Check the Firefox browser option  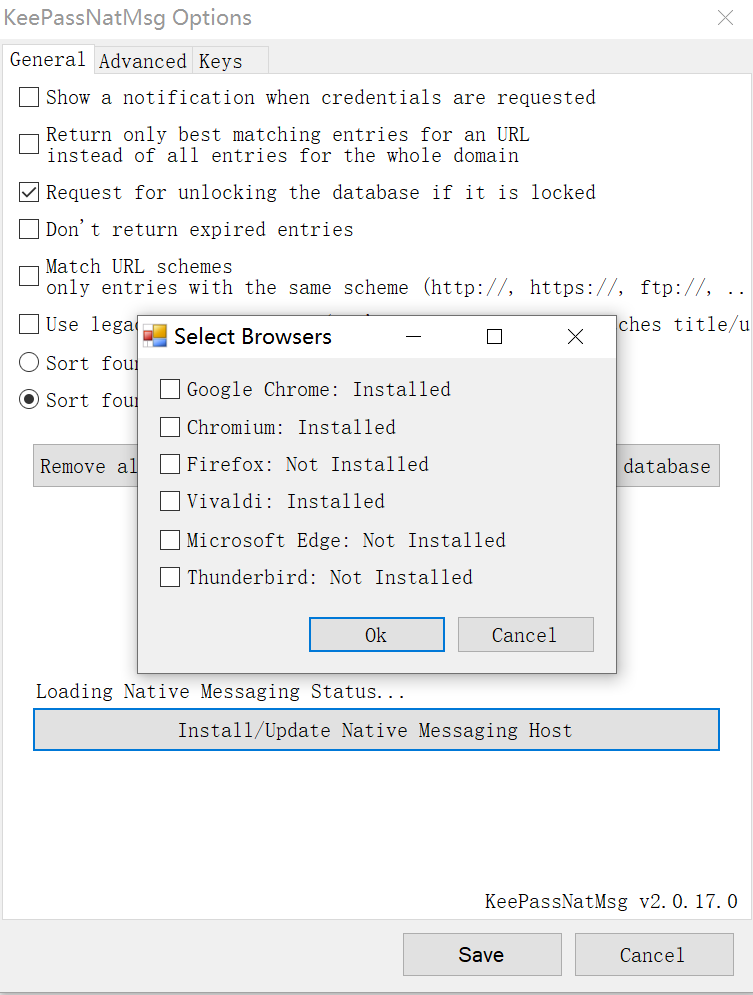coord(169,464)
